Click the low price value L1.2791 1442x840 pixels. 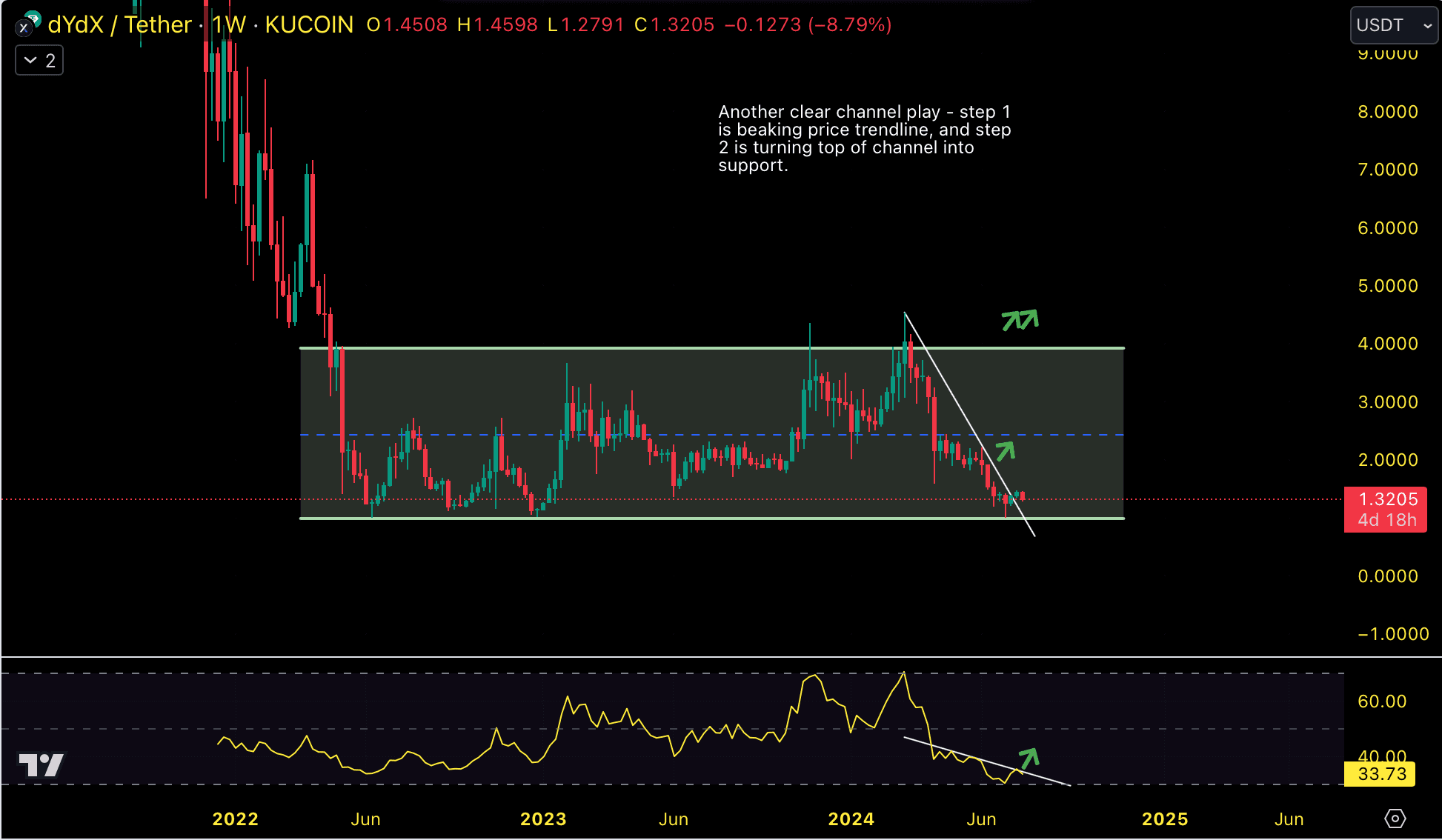[x=585, y=25]
